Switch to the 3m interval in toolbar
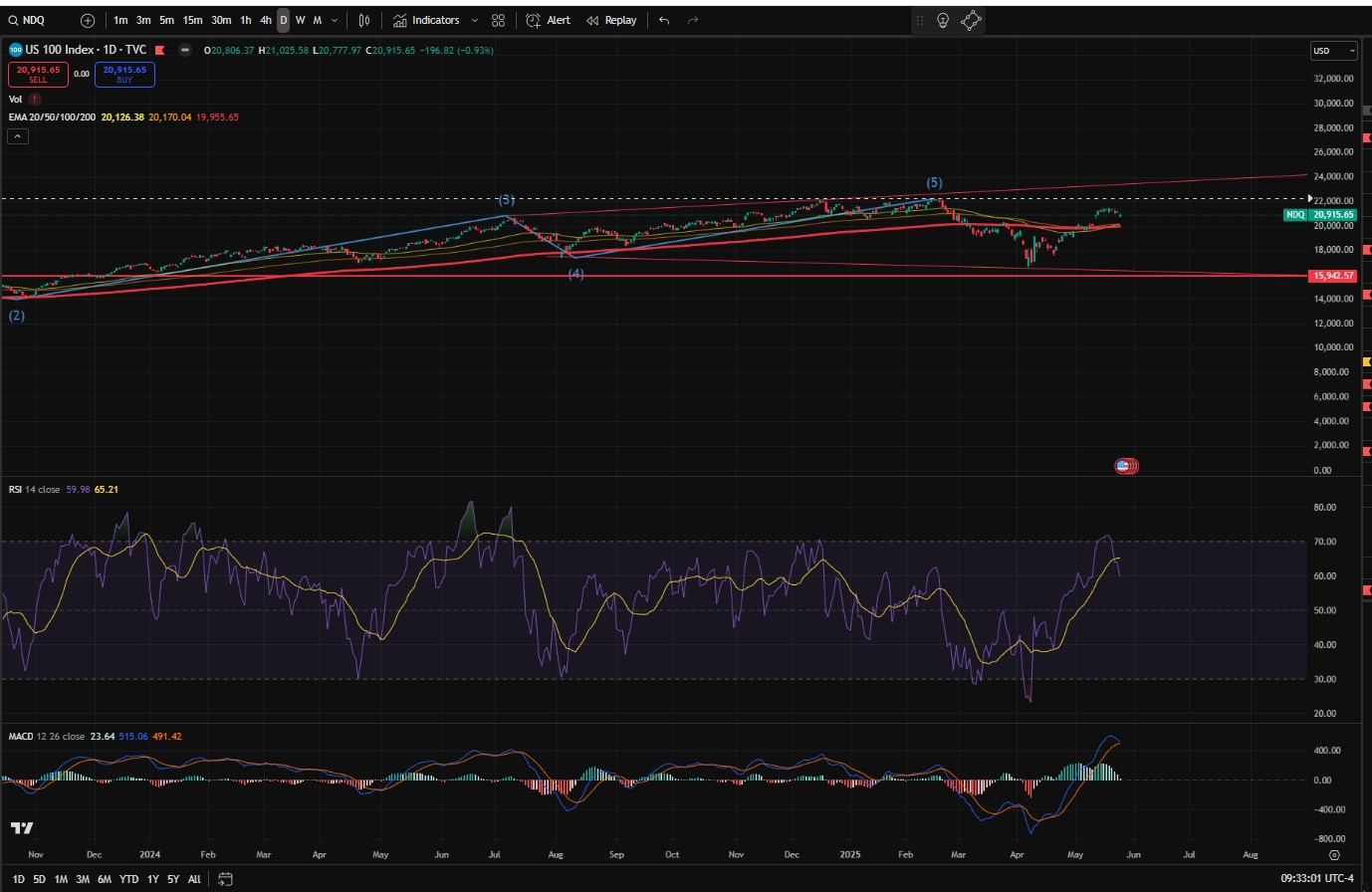 click(143, 20)
